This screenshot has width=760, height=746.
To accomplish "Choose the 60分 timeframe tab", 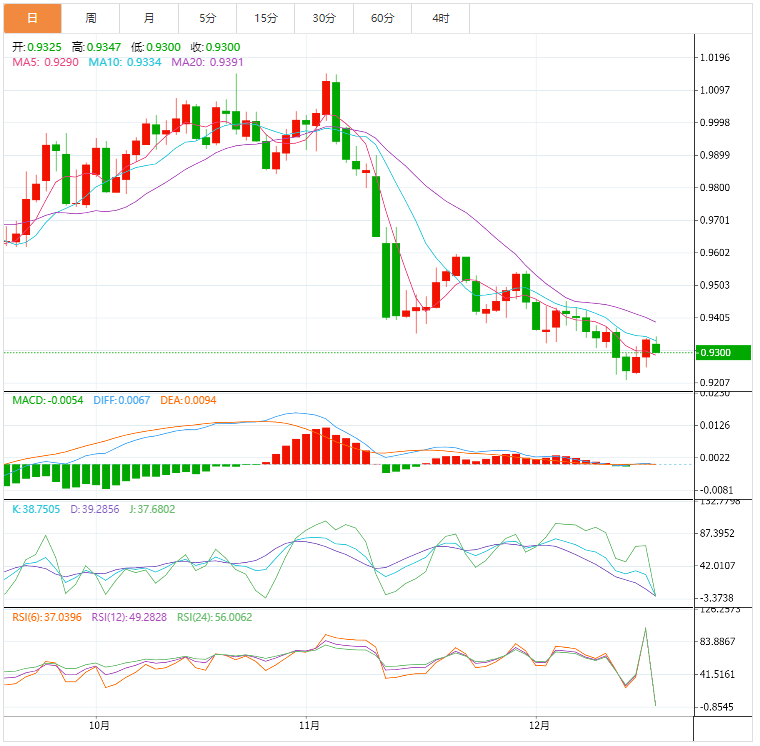I will 382,18.
